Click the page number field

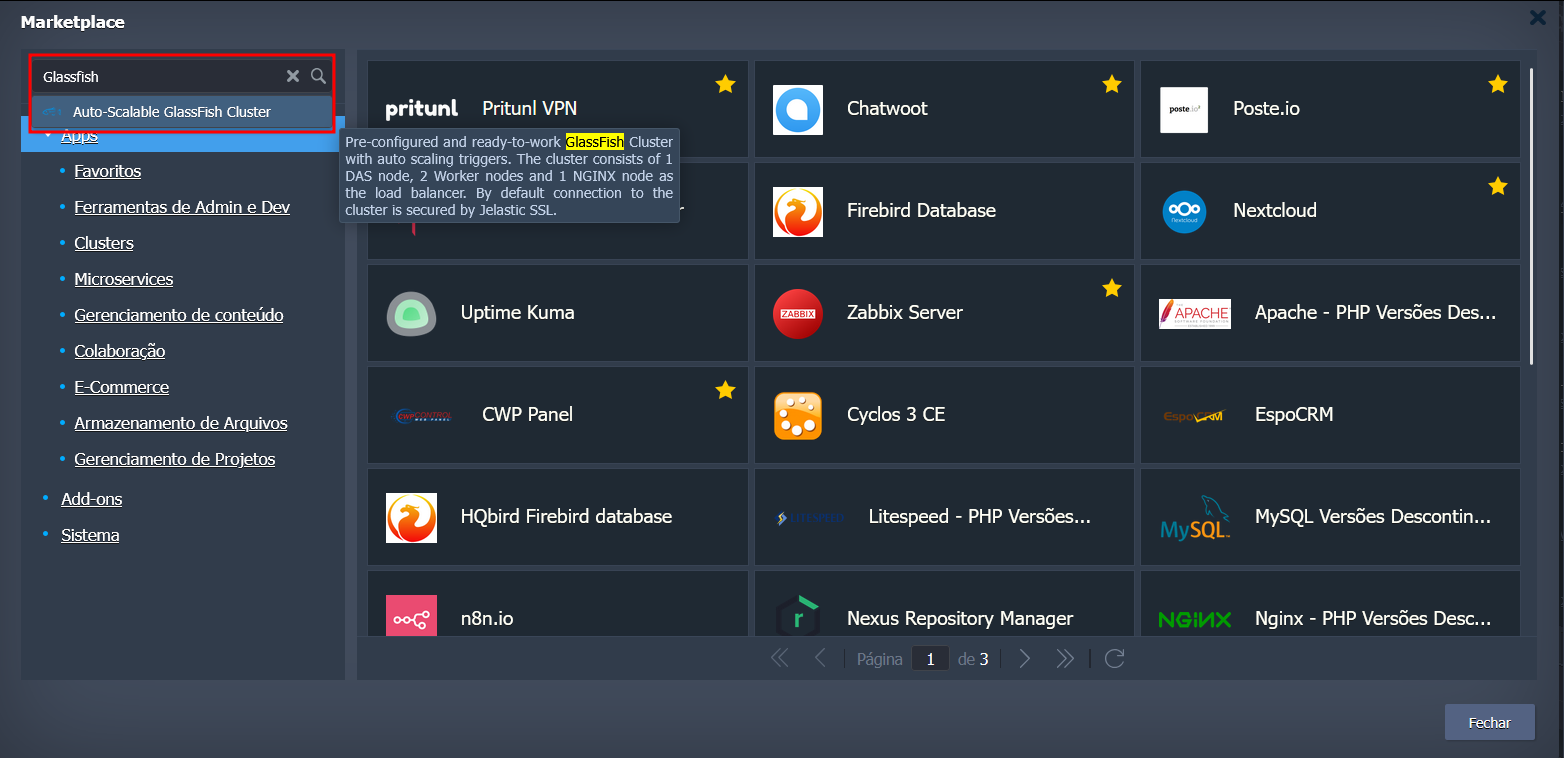tap(930, 659)
